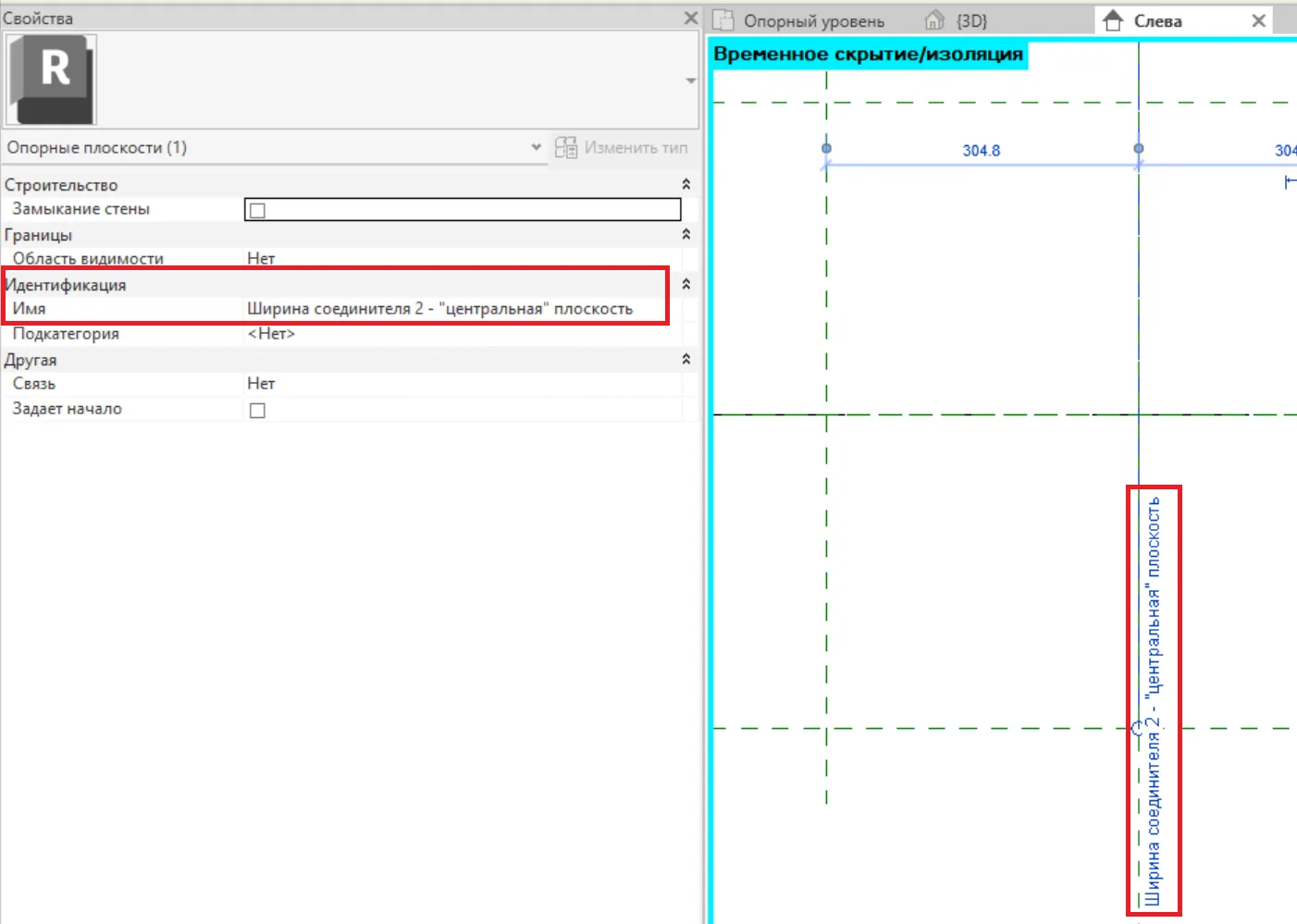Click the leftmost dimension witness line grip

[826, 148]
